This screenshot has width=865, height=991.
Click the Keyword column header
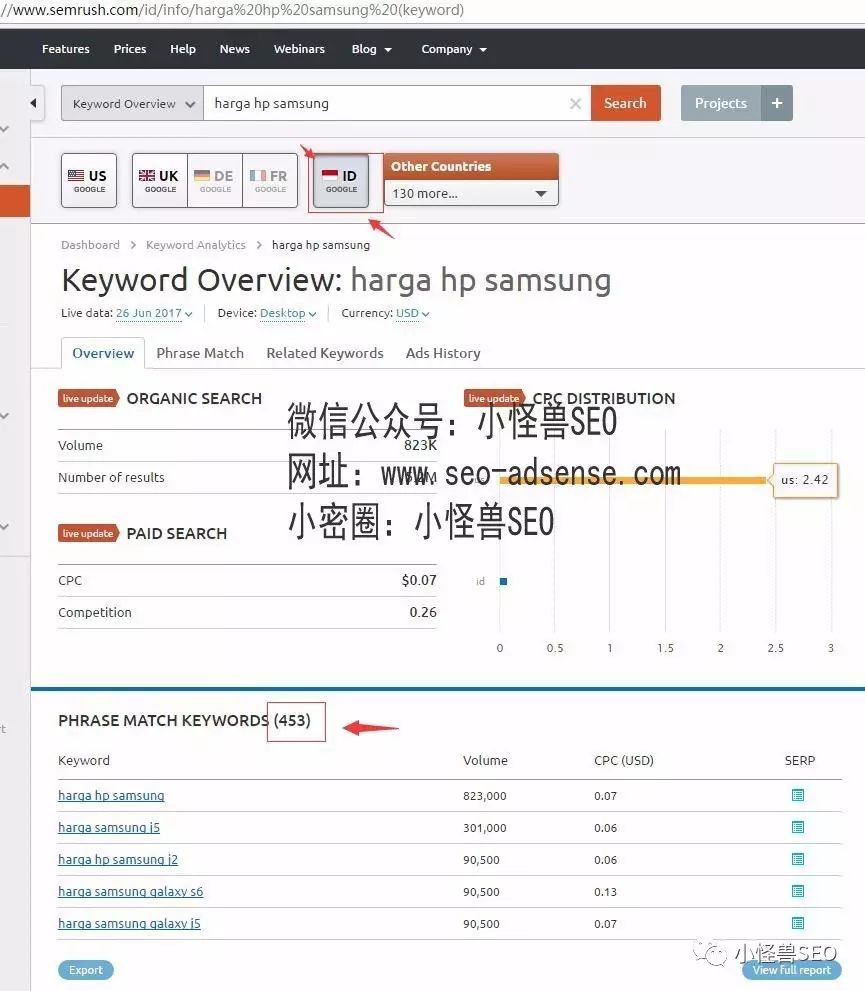84,760
